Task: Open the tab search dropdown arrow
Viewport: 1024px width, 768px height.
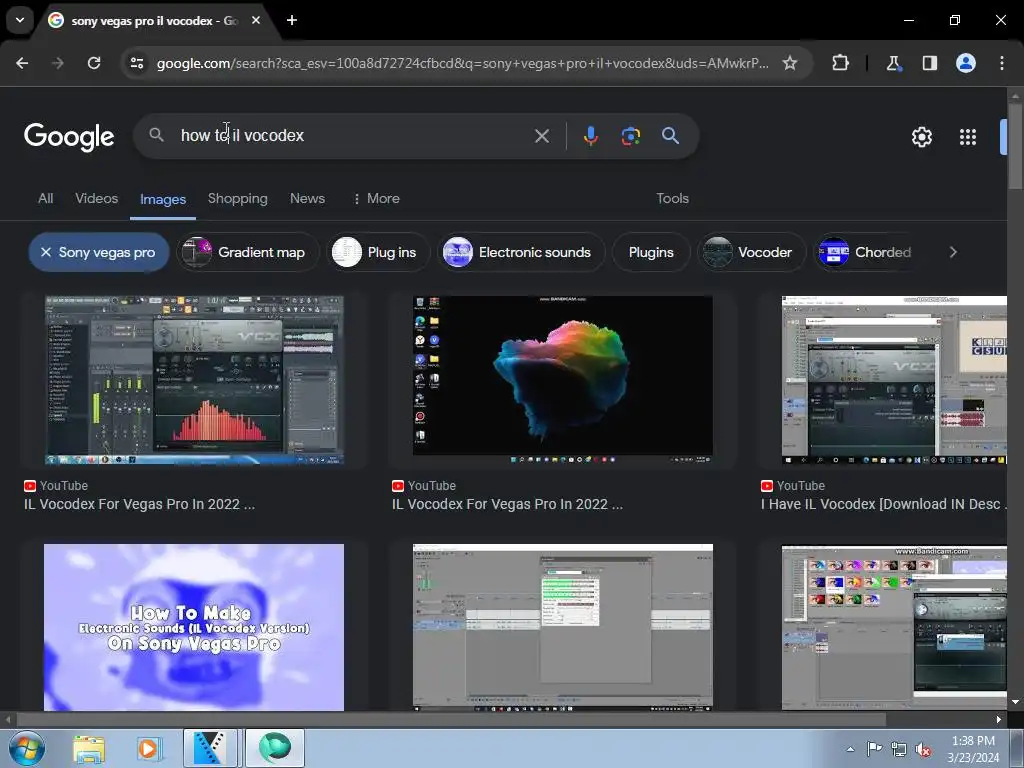Action: [x=20, y=20]
